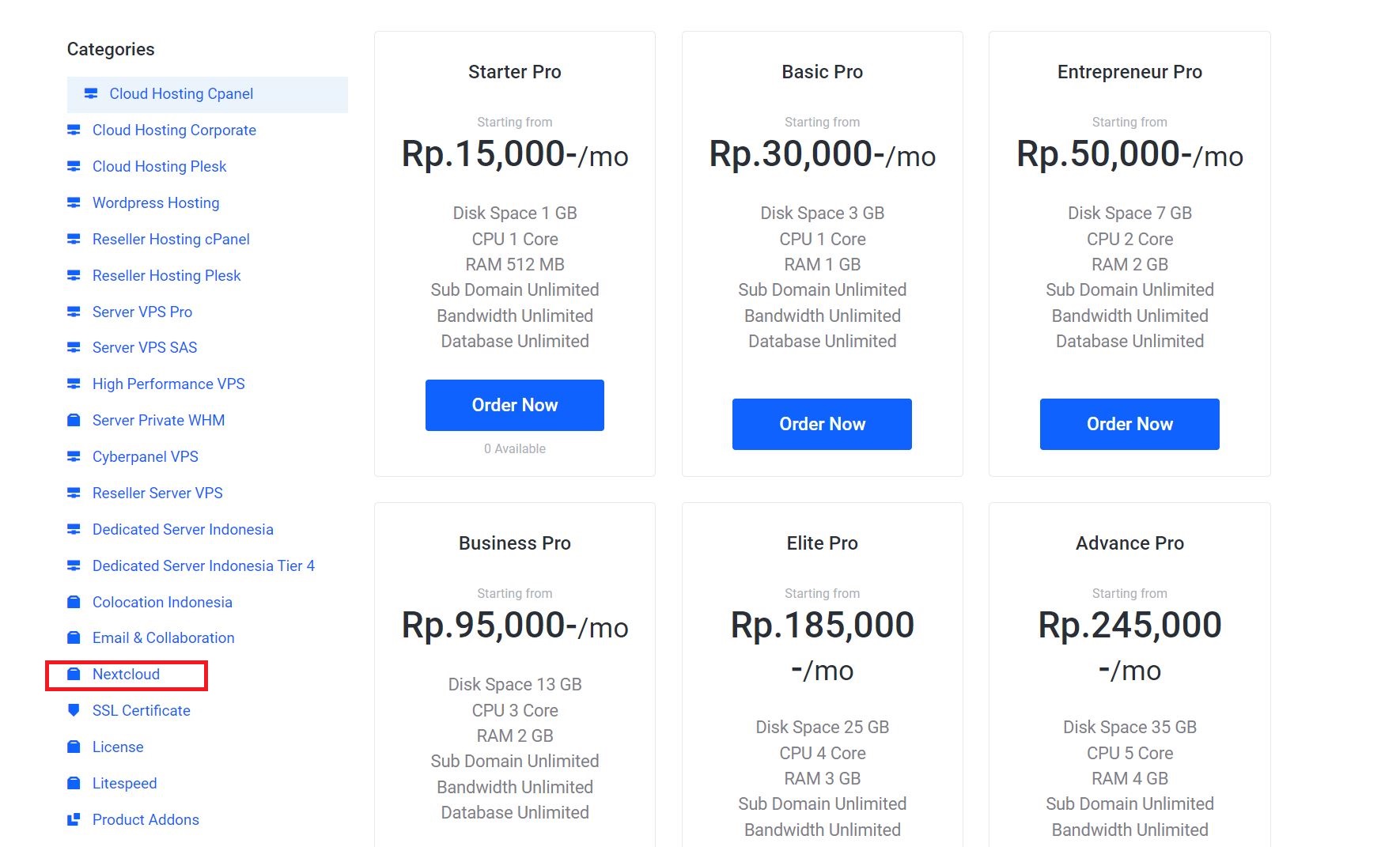This screenshot has width=1400, height=847.
Task: Select the box icon beside License
Action: point(74,747)
